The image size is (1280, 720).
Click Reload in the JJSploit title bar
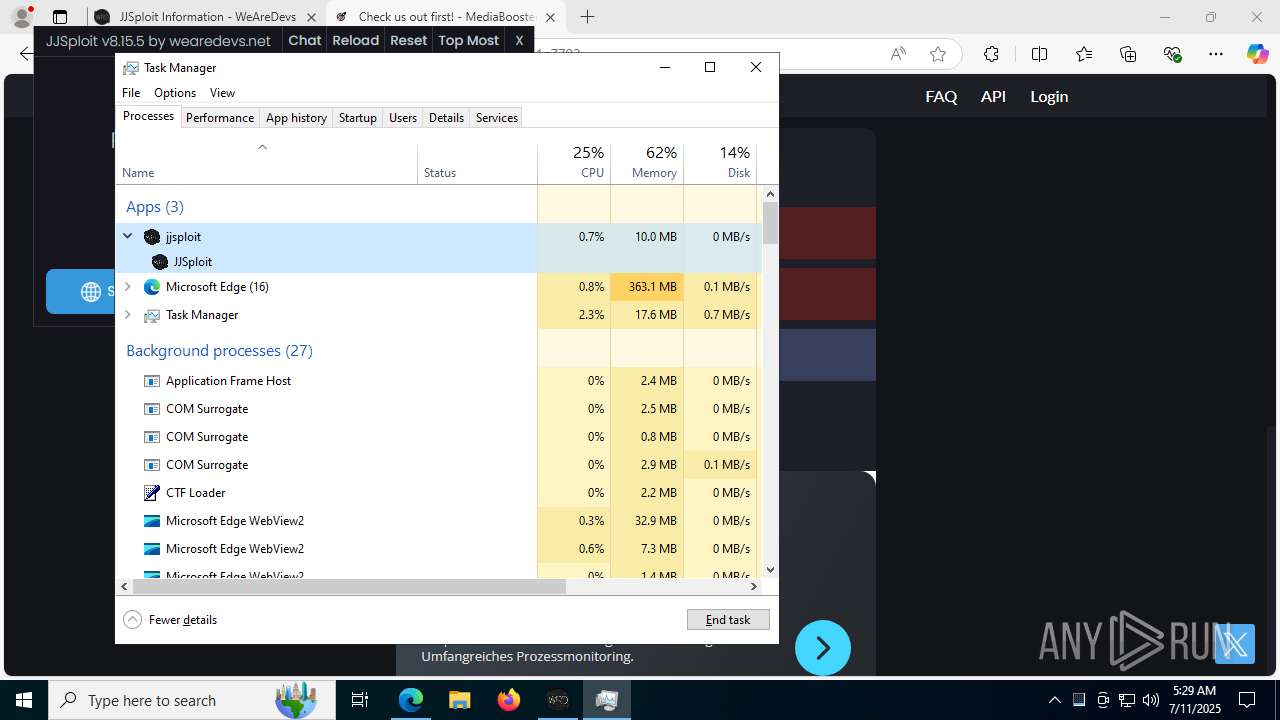pos(356,40)
